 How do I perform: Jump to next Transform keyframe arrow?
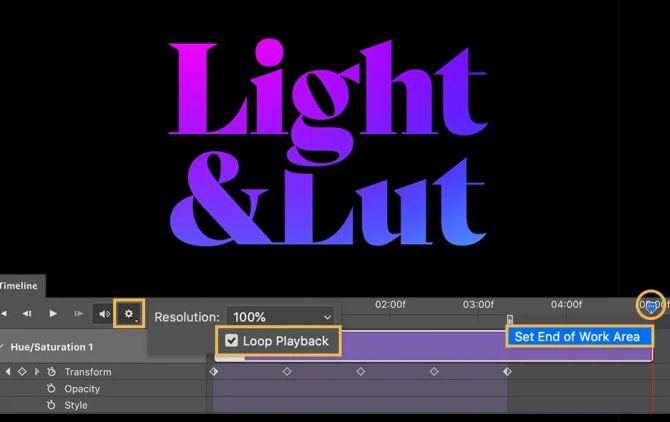pyautogui.click(x=37, y=372)
